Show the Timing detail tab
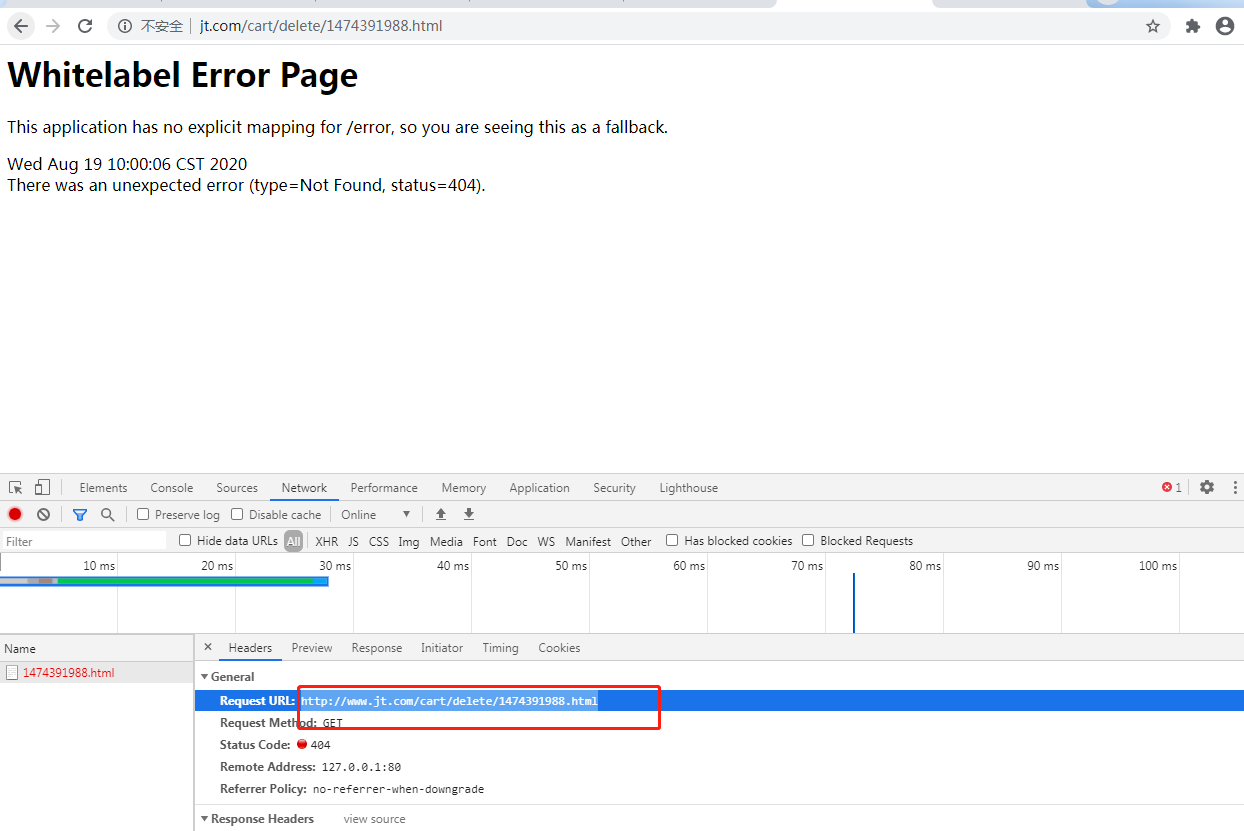Image resolution: width=1244 pixels, height=831 pixels. point(500,648)
